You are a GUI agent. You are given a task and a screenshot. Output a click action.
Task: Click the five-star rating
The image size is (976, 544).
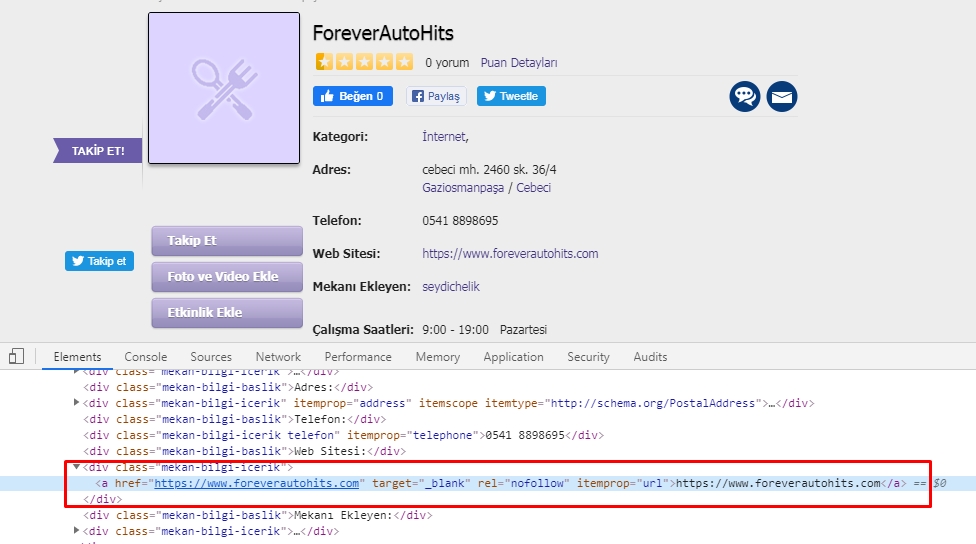point(364,62)
